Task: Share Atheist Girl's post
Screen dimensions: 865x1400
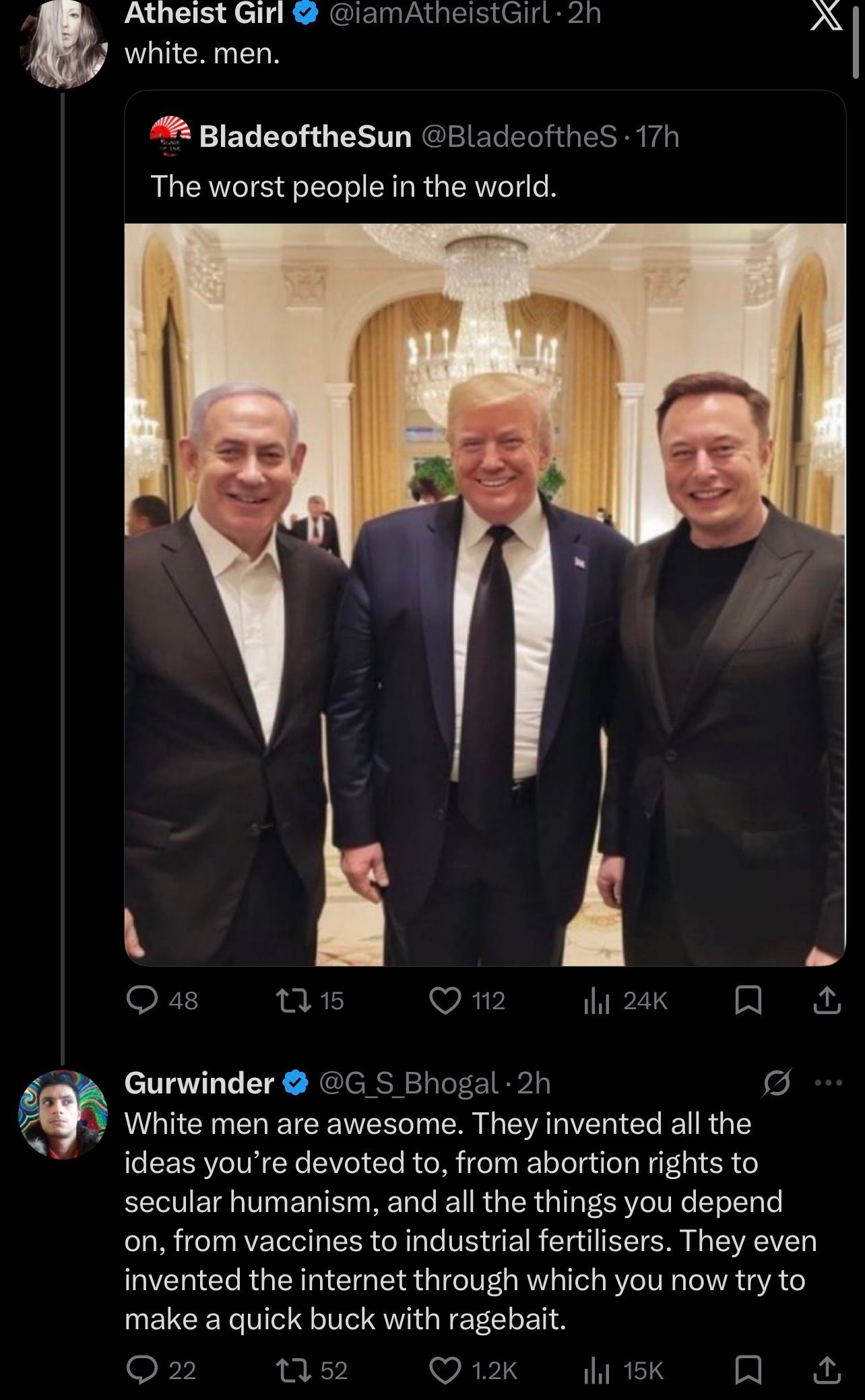Action: [827, 1000]
